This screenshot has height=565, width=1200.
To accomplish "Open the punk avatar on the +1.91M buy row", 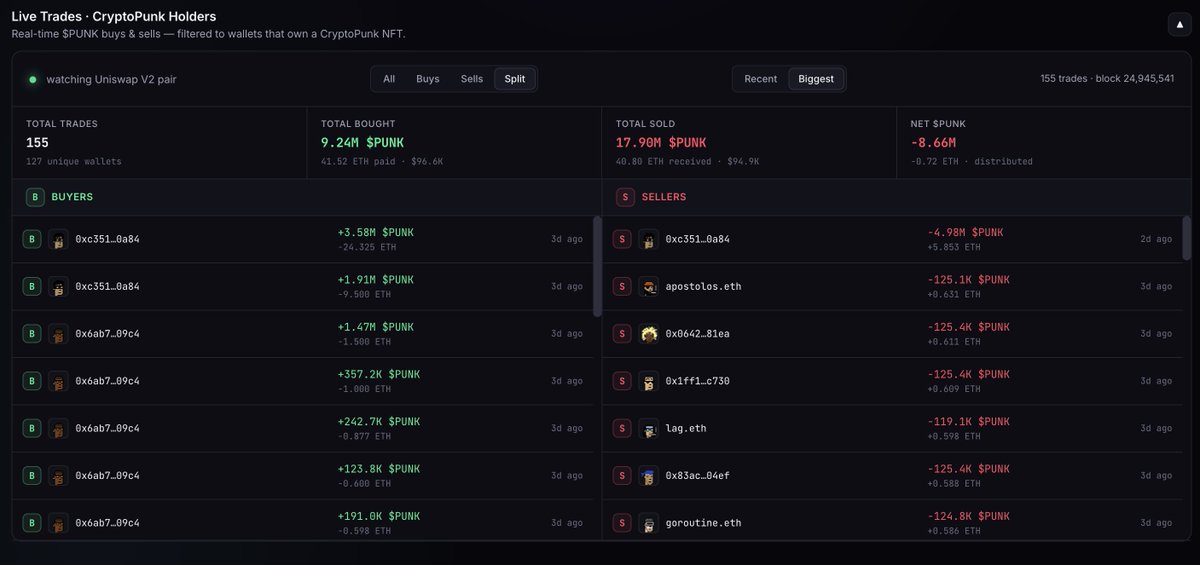I will [59, 287].
